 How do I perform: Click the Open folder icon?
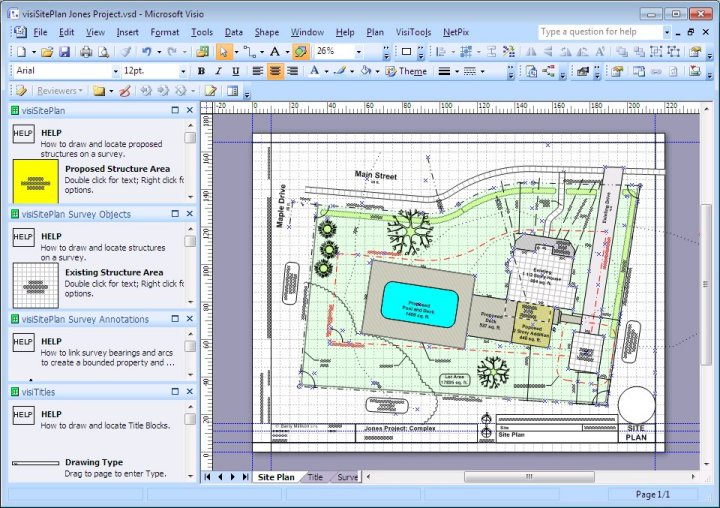(x=47, y=51)
